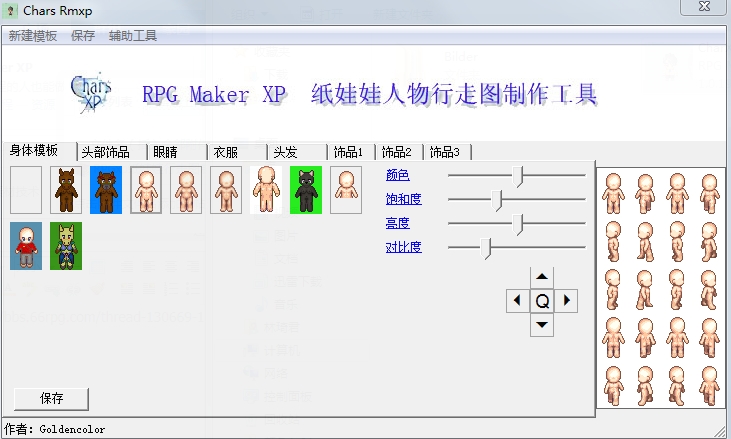Click the 颜色 link
731x439 pixels.
[398, 175]
